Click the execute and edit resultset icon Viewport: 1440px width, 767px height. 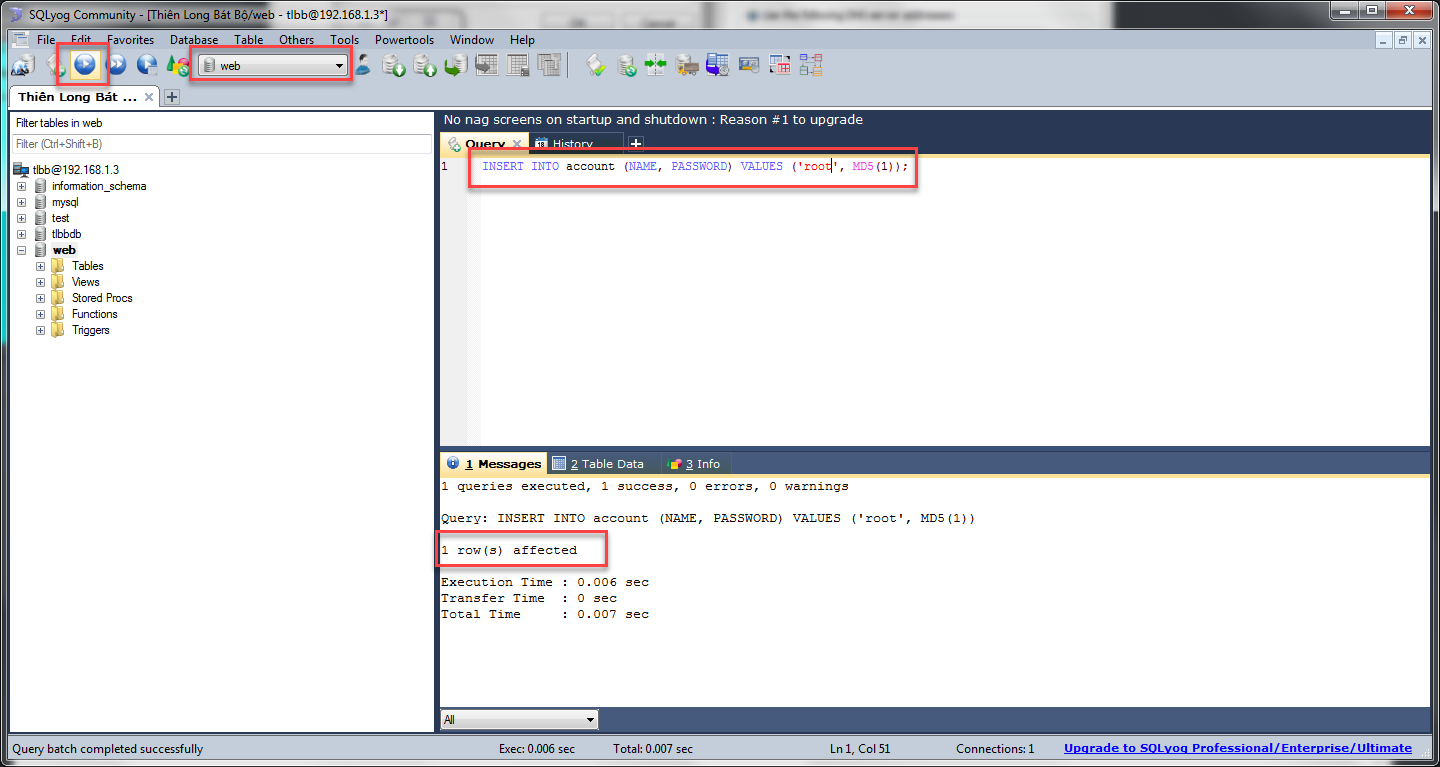click(147, 65)
